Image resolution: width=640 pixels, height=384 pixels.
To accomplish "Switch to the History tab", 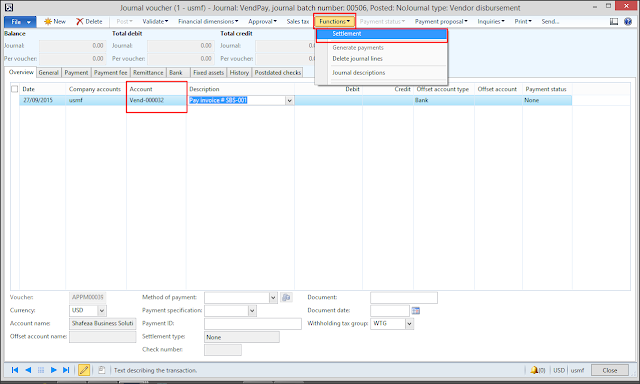I will point(239,73).
